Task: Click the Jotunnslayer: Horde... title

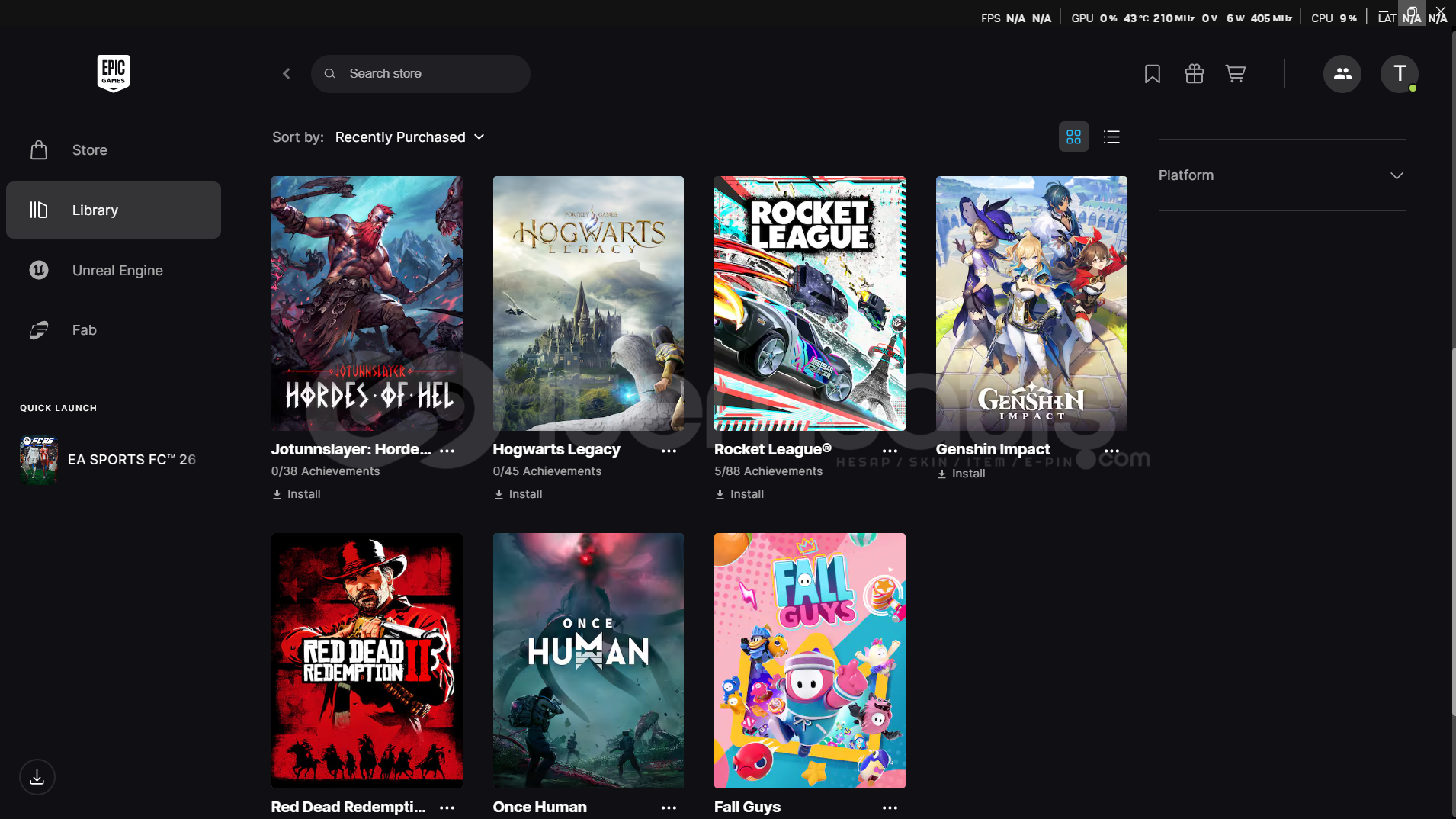Action: tap(351, 450)
